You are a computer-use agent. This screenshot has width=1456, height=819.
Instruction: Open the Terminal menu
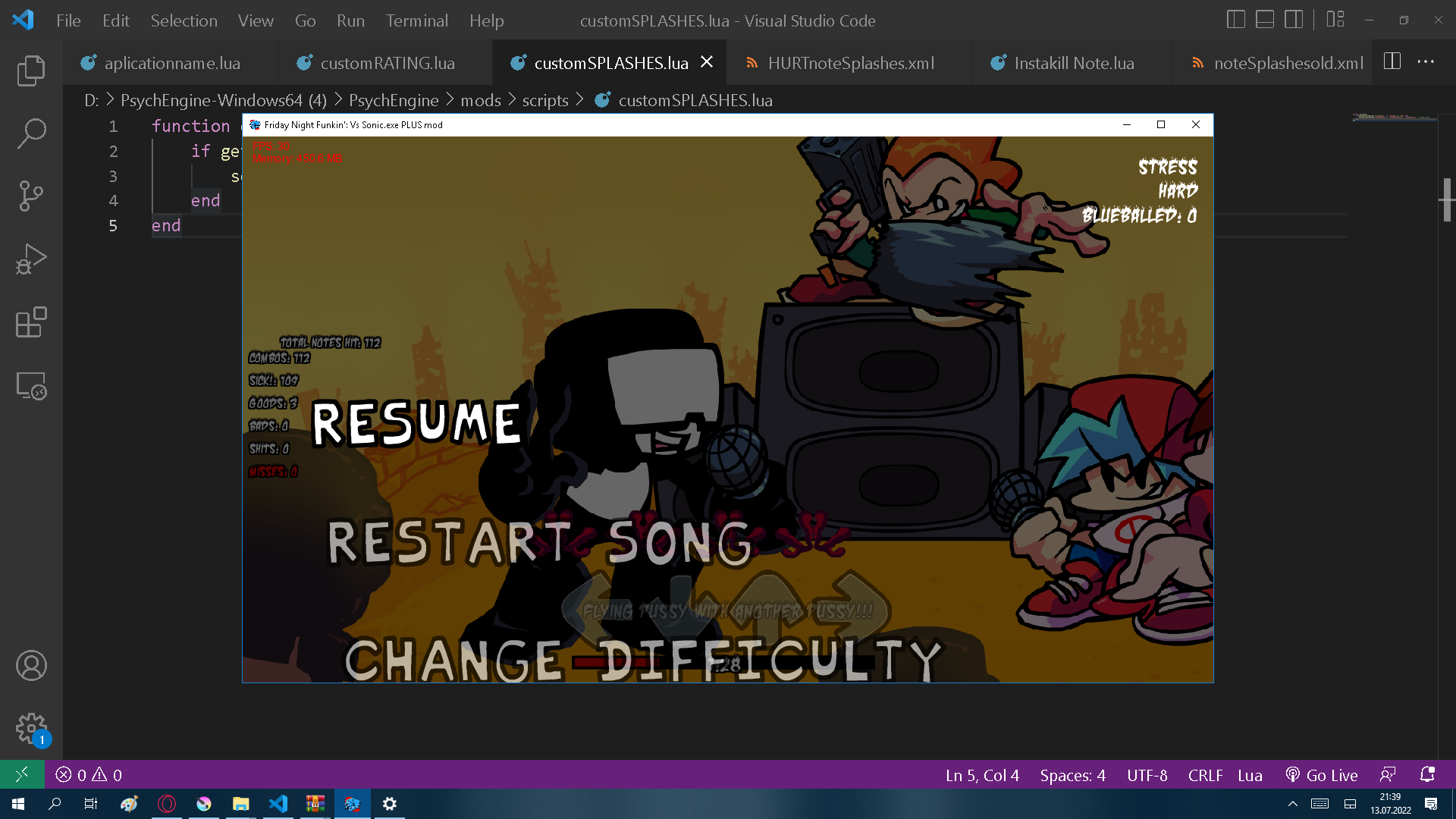coord(416,20)
